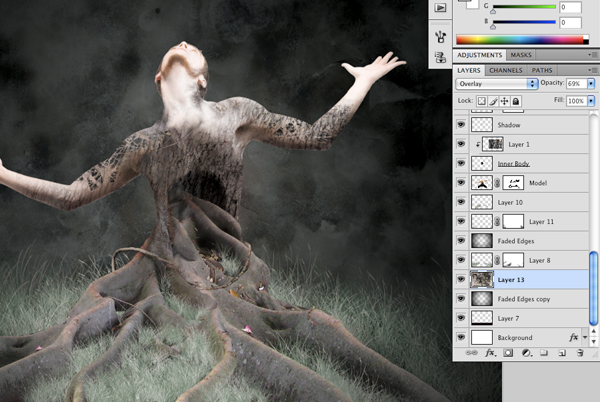The width and height of the screenshot is (600, 402).
Task: Click the G value input field
Action: point(571,7)
